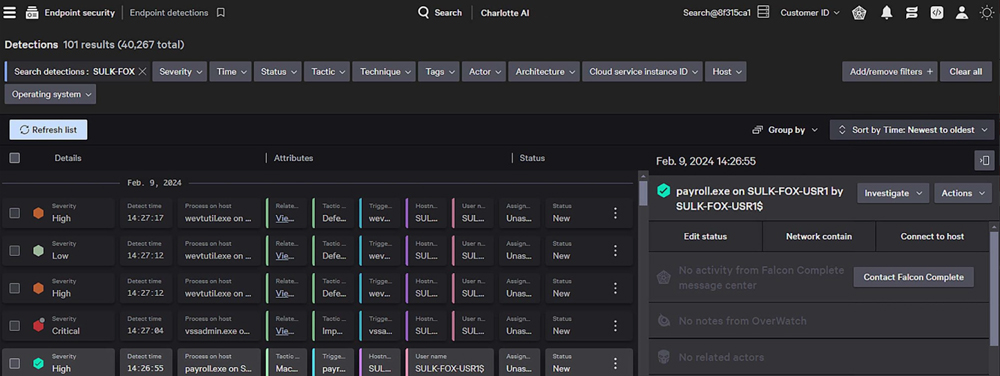Select the payroll.exe detection checkbox

coord(15,363)
